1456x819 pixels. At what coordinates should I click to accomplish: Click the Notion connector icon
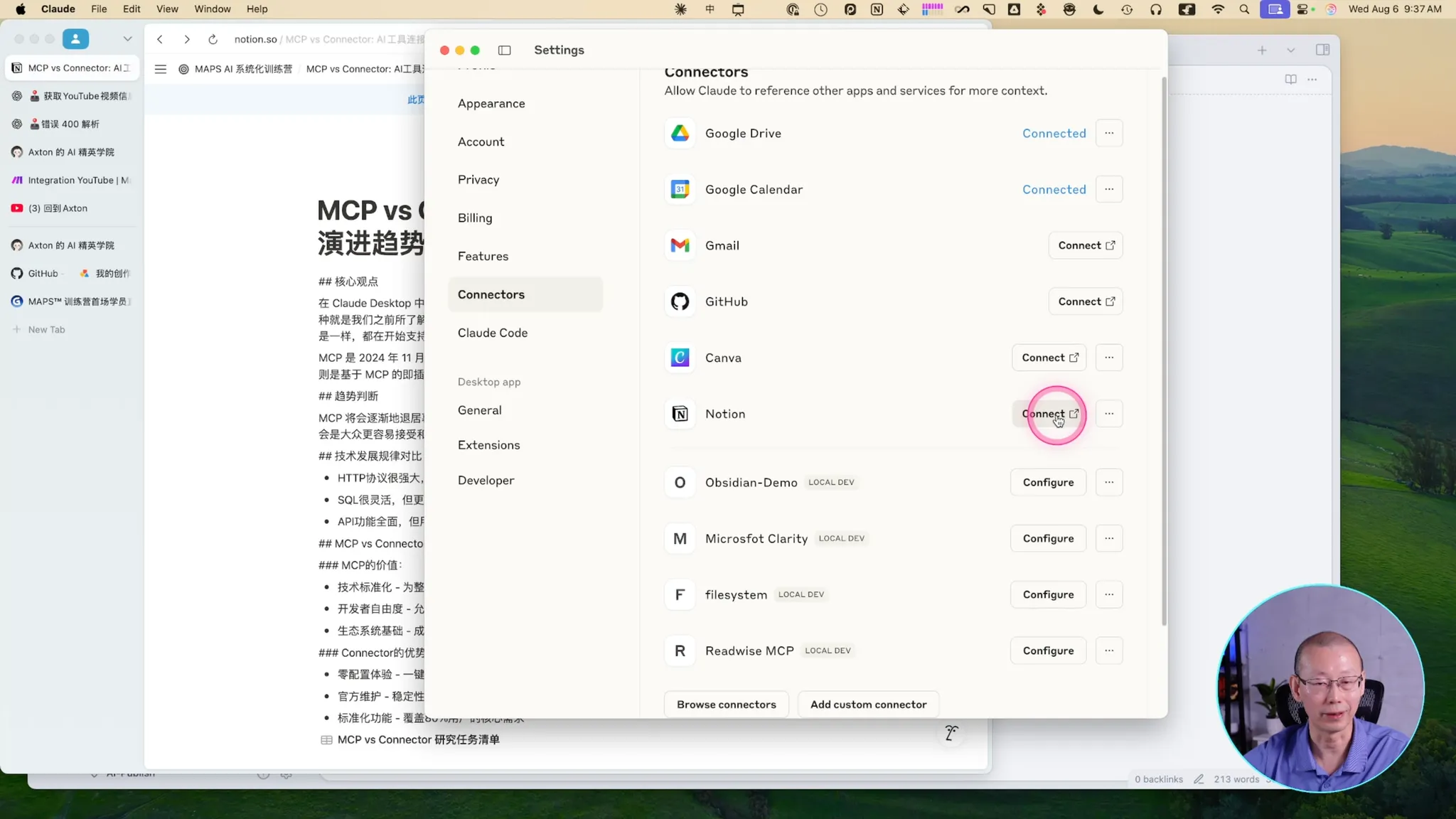(x=680, y=414)
